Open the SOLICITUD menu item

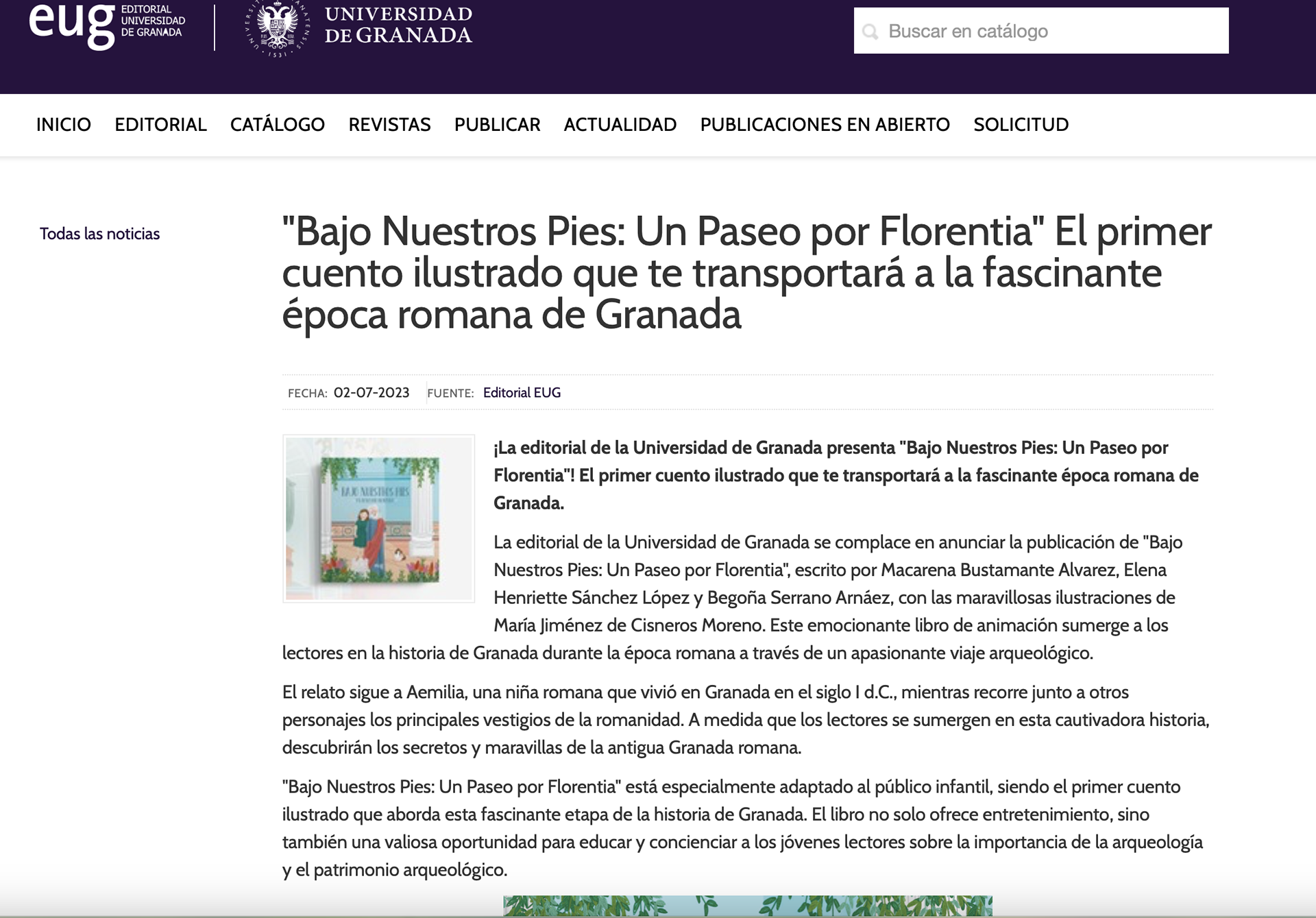tap(1021, 125)
